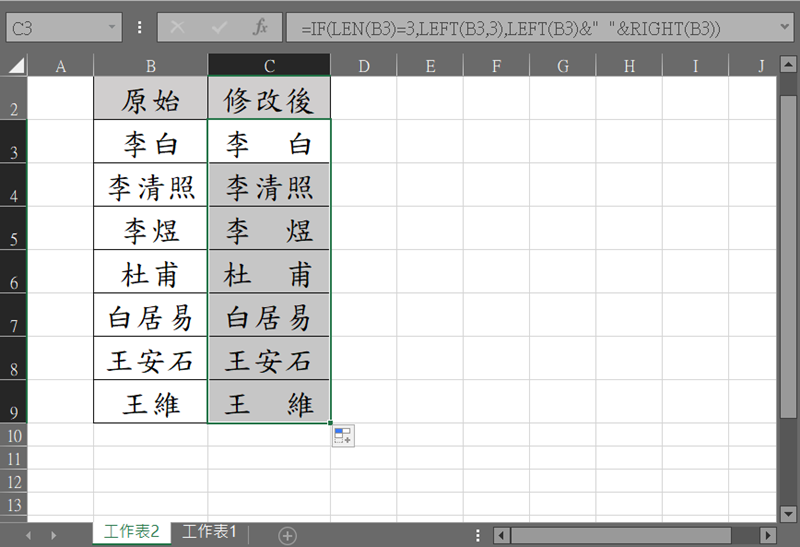Add a new sheet with plus icon

tap(287, 535)
